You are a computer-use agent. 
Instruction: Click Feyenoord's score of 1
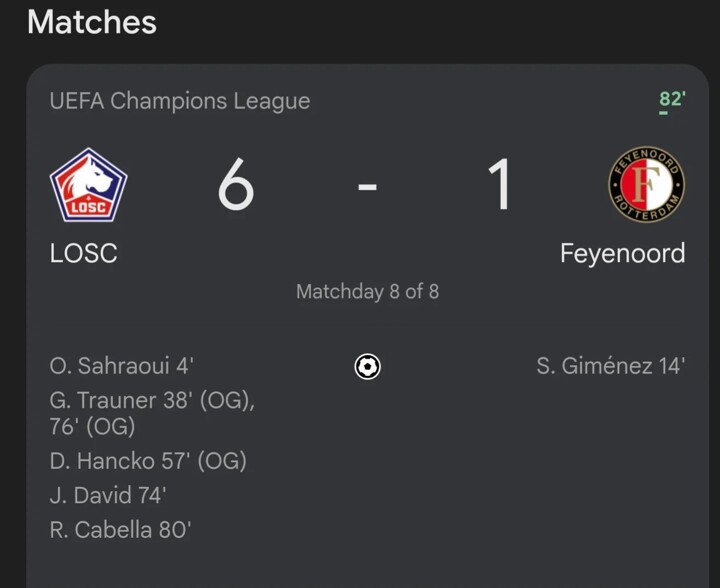tap(499, 186)
